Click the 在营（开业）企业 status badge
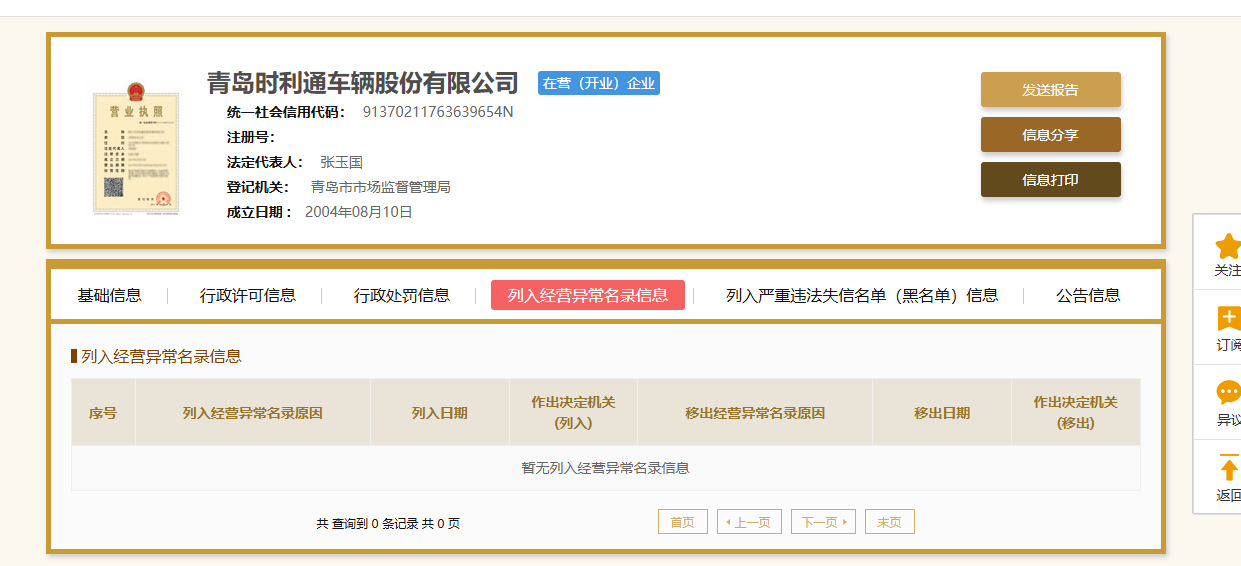This screenshot has width=1241, height=566. [599, 83]
